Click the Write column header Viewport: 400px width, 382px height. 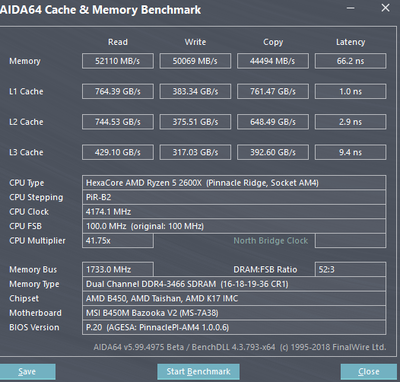tap(195, 42)
